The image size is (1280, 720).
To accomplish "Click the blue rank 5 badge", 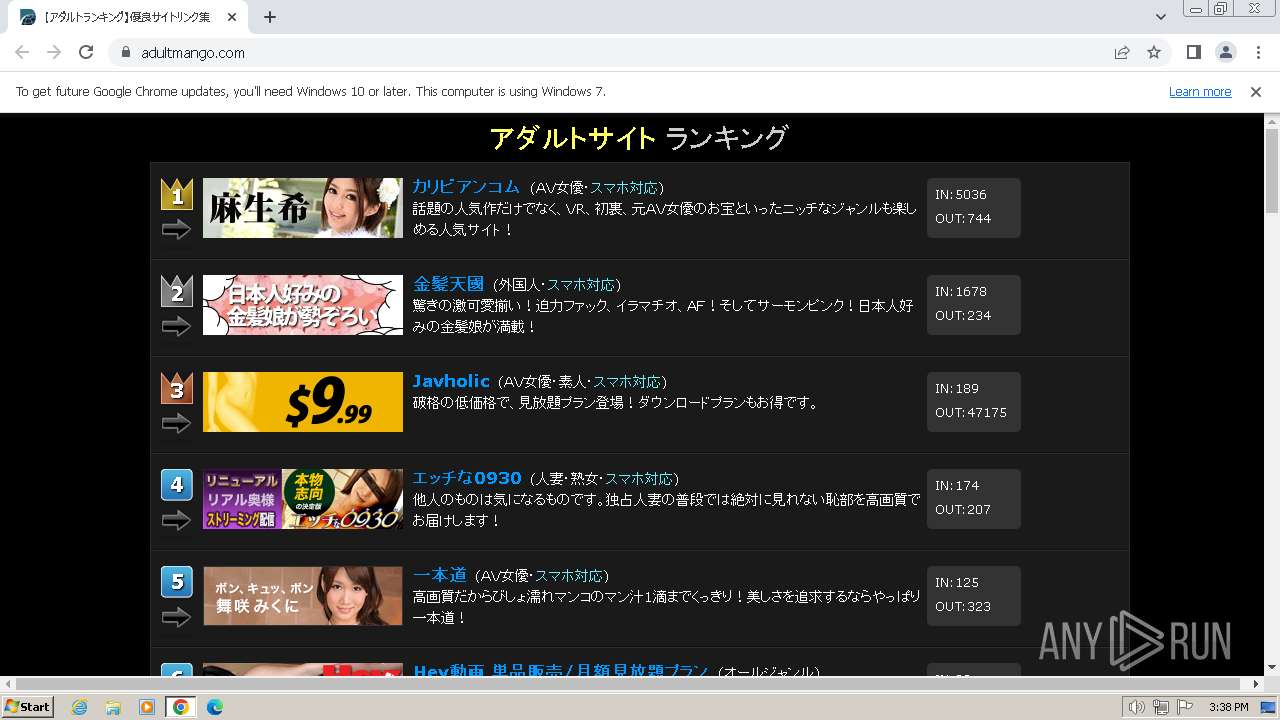I will pyautogui.click(x=177, y=582).
